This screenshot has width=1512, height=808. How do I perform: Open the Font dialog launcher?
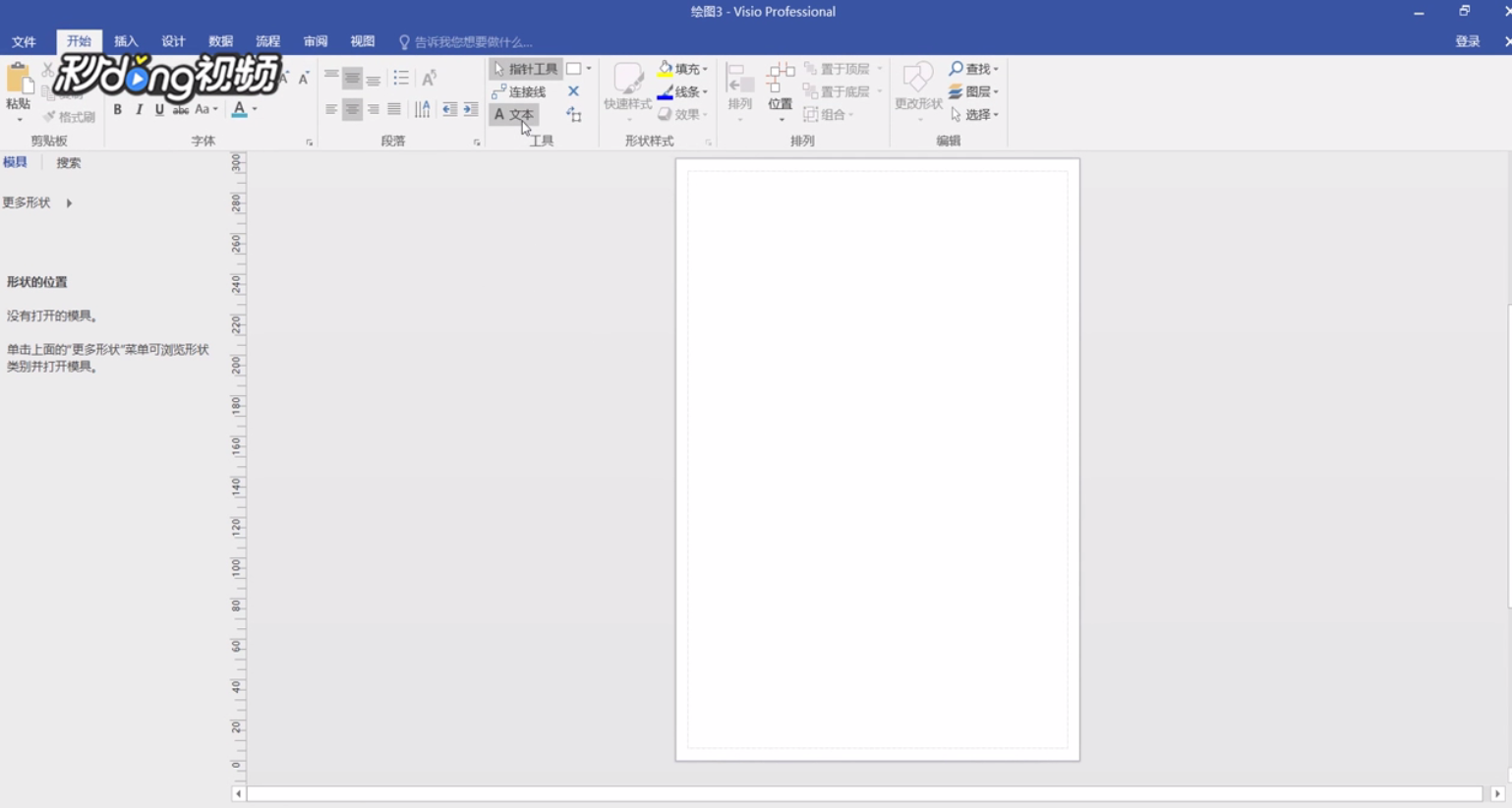coord(309,143)
